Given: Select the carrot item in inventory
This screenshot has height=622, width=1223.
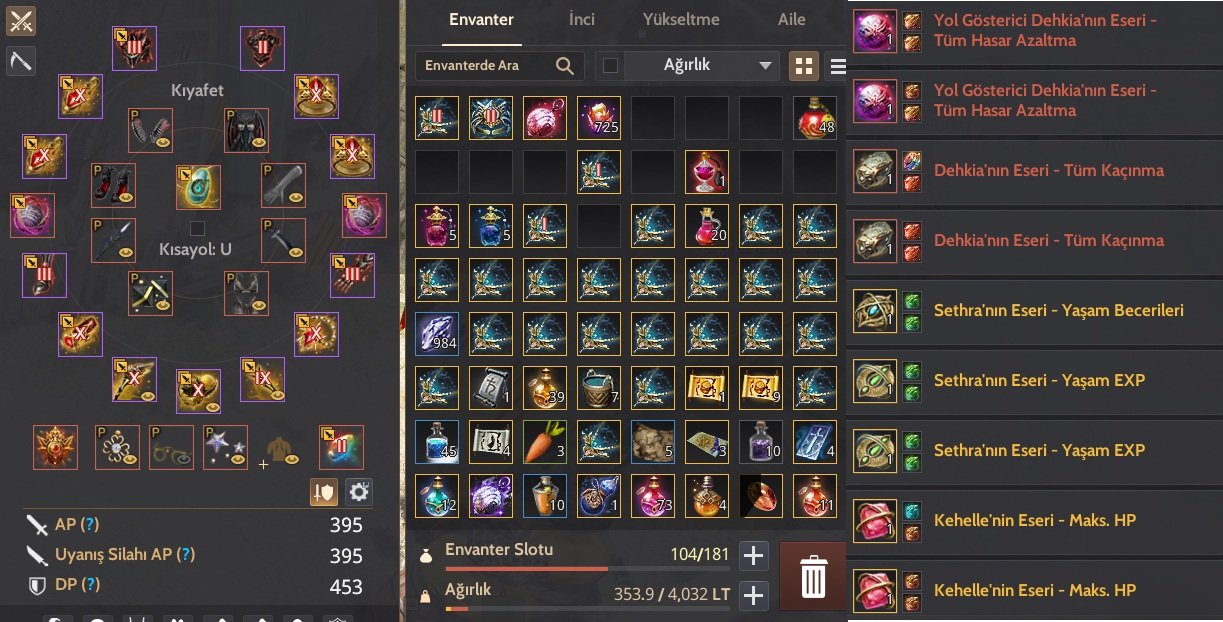Looking at the screenshot, I should click(545, 442).
